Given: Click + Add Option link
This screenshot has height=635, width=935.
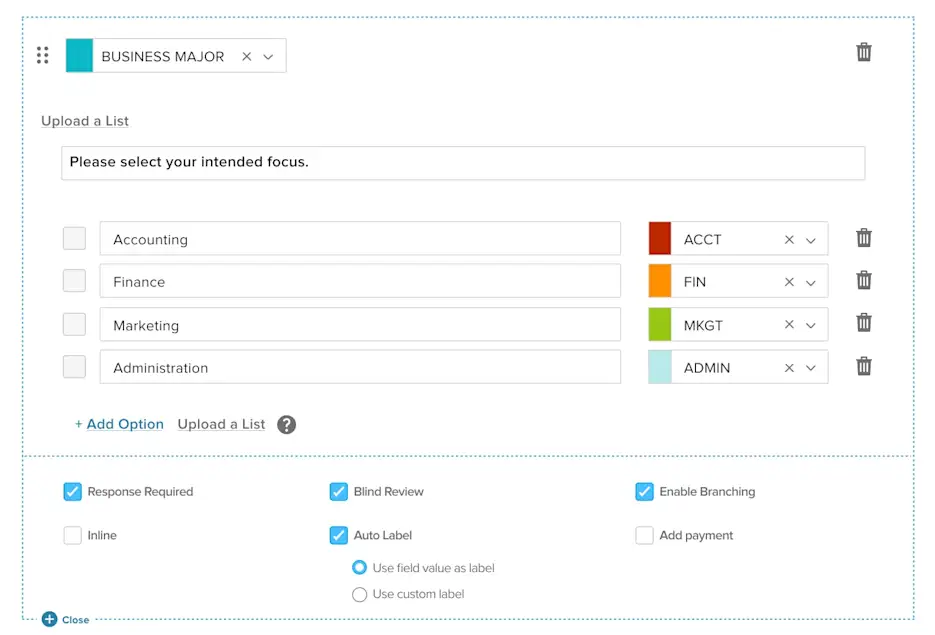Looking at the screenshot, I should pyautogui.click(x=119, y=424).
